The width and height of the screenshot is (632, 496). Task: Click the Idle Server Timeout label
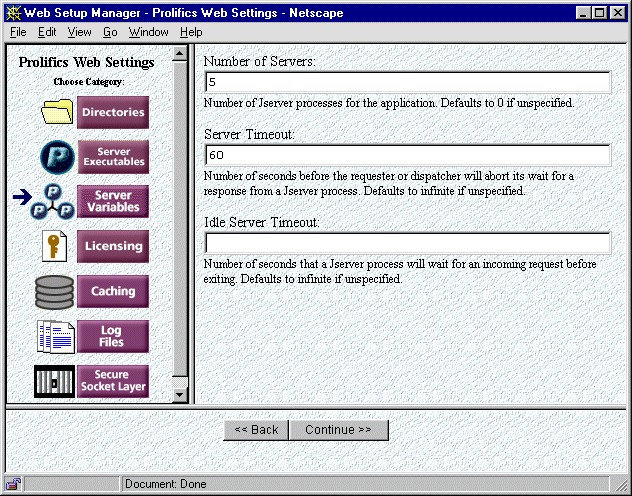point(262,222)
